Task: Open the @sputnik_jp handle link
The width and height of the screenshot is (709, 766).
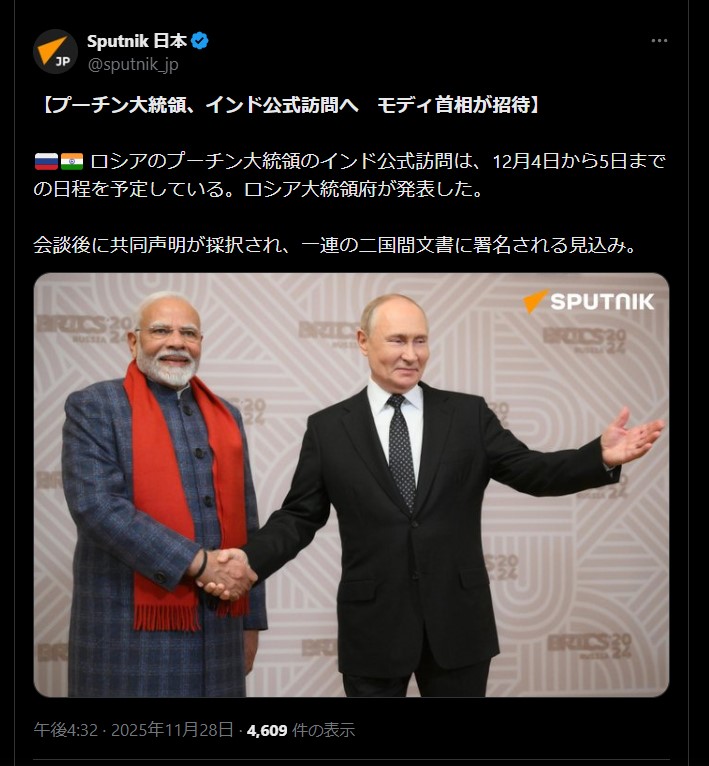Action: coord(133,64)
